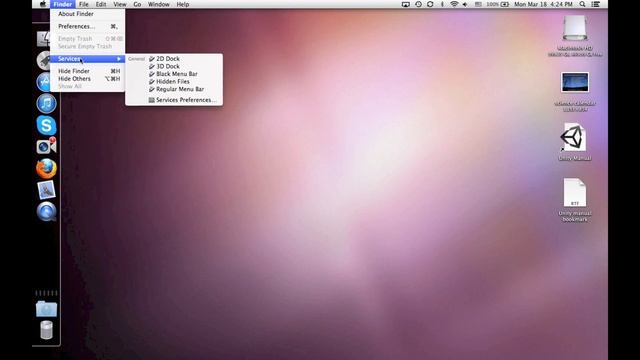
Task: Open the Help menu
Action: 182,4
